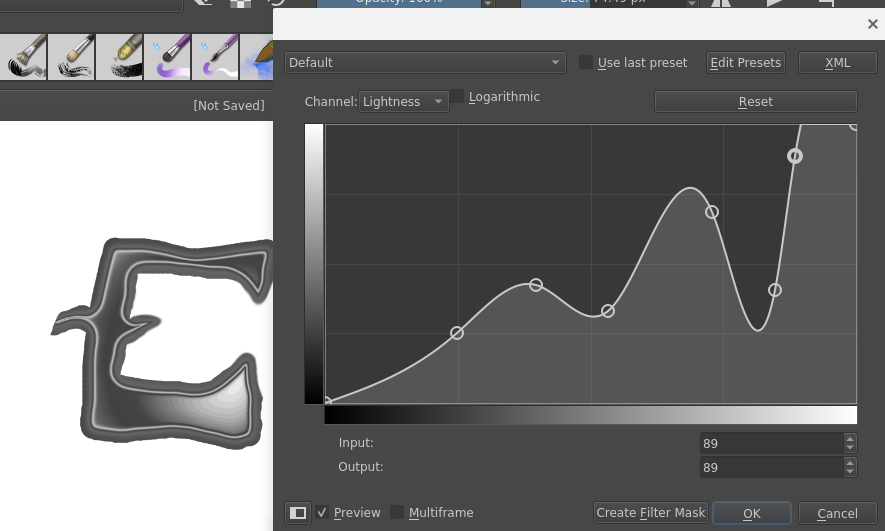This screenshot has width=885, height=531.
Task: Select the curve point on the steep rise after the deepest dip
Action: (x=775, y=290)
